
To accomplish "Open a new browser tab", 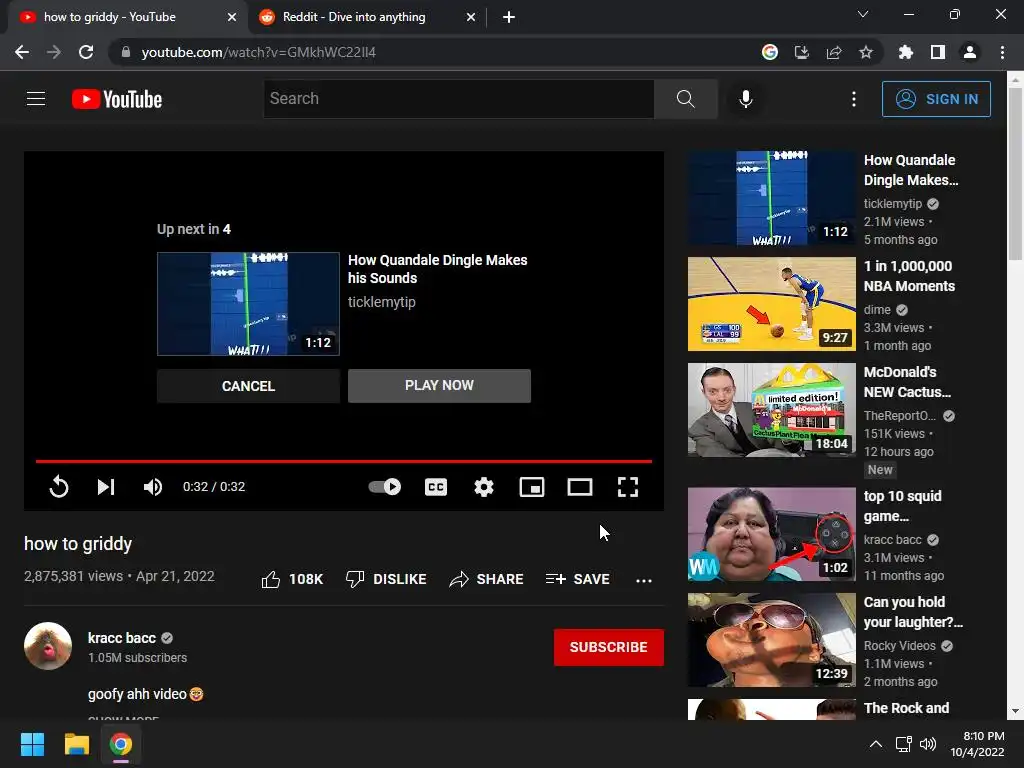I will [x=509, y=18].
